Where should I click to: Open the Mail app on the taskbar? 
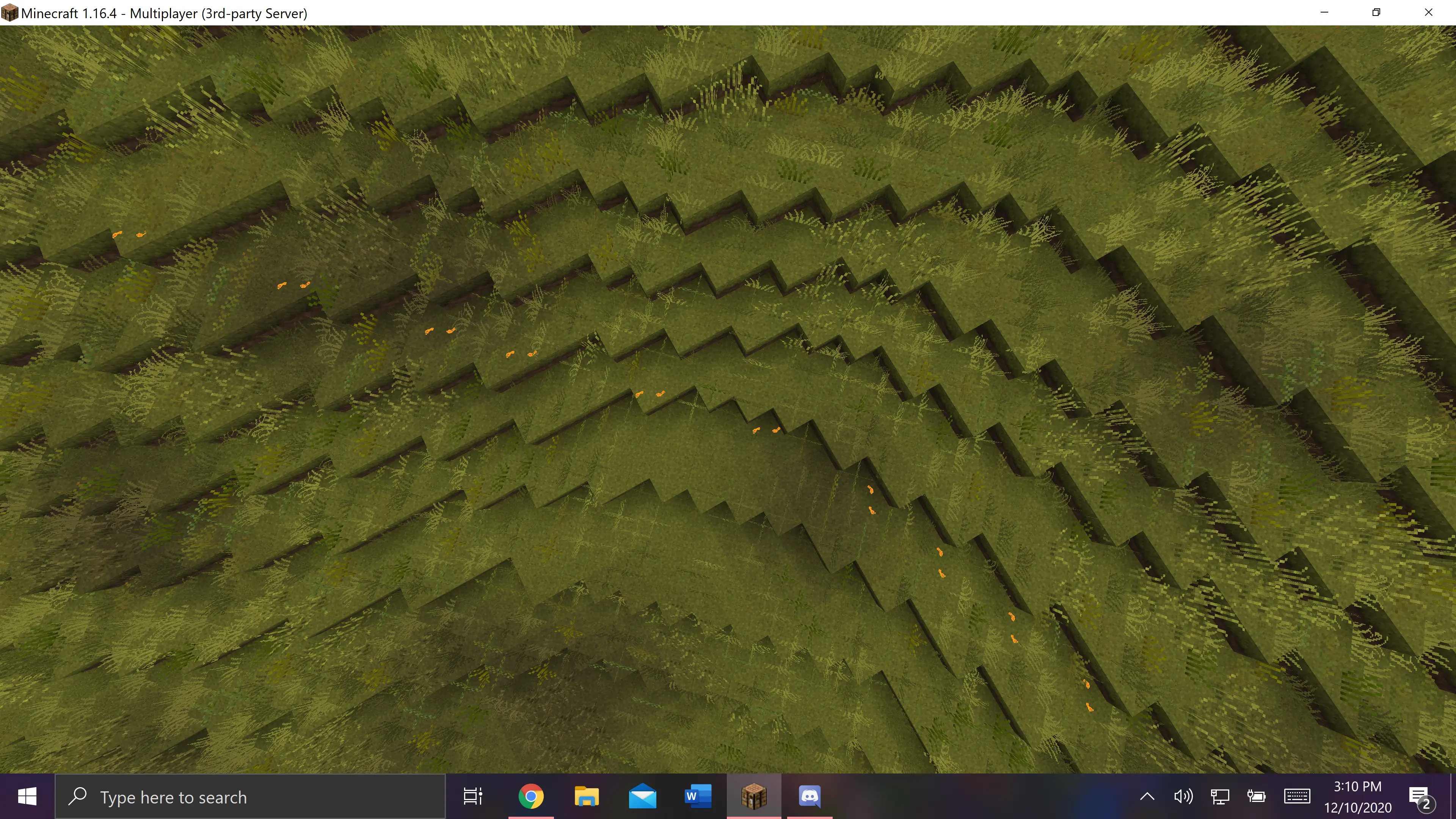coord(643,796)
